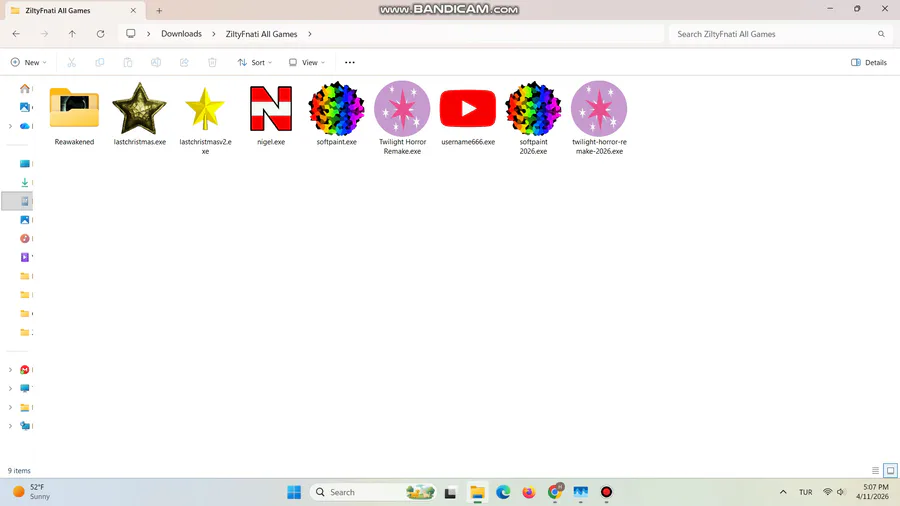
Task: Click the Search ZiltyFnati All Games field
Action: tap(780, 34)
